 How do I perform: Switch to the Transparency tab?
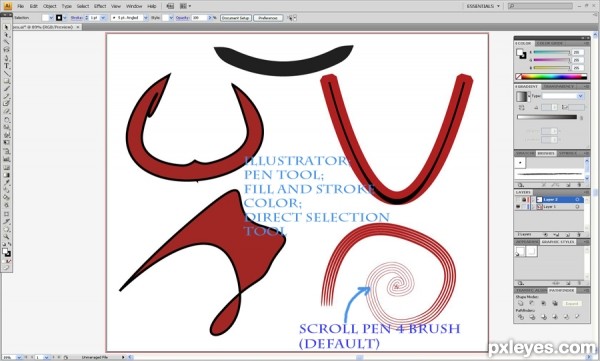pos(559,87)
